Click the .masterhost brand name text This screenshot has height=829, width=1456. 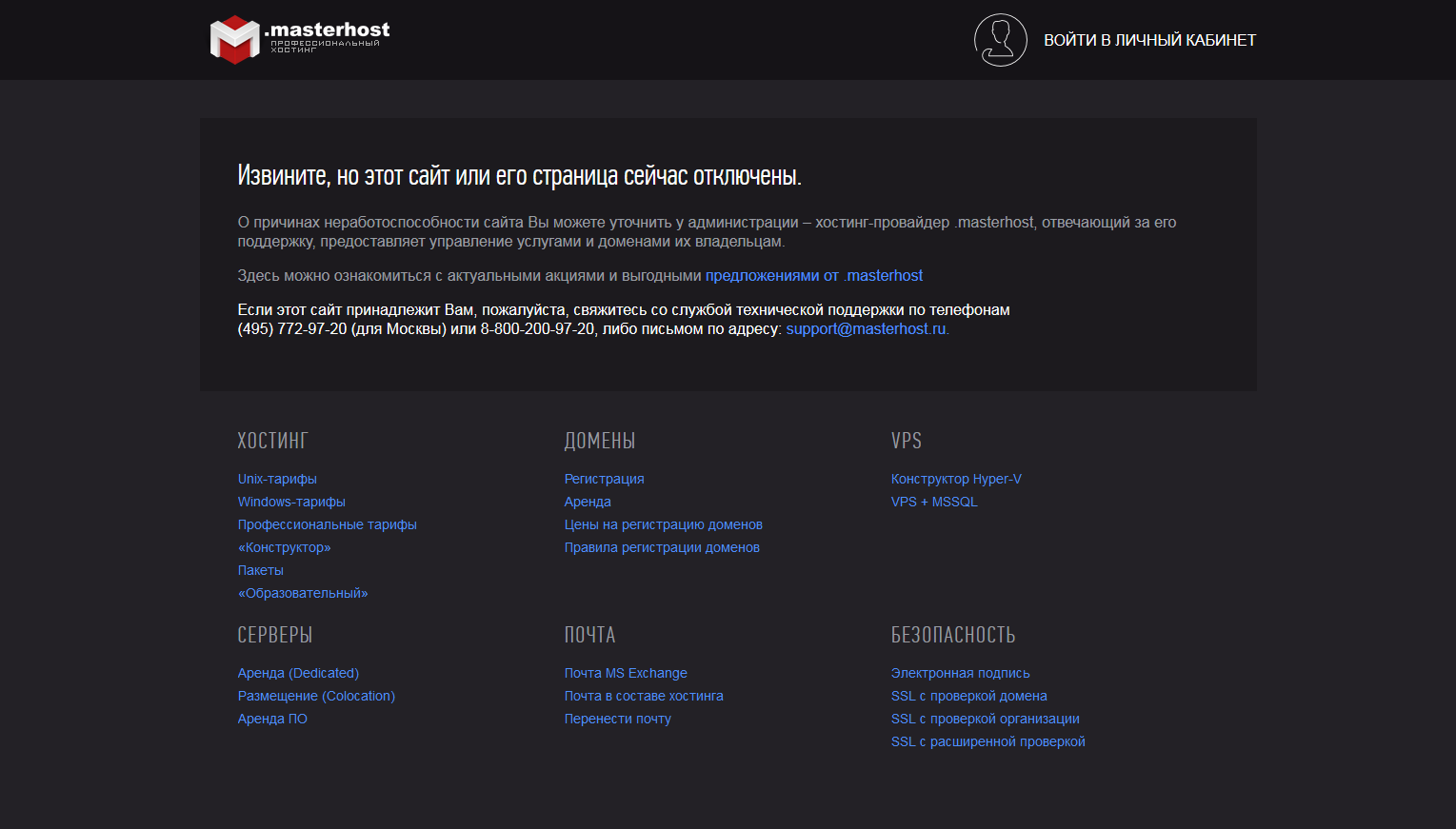click(328, 30)
